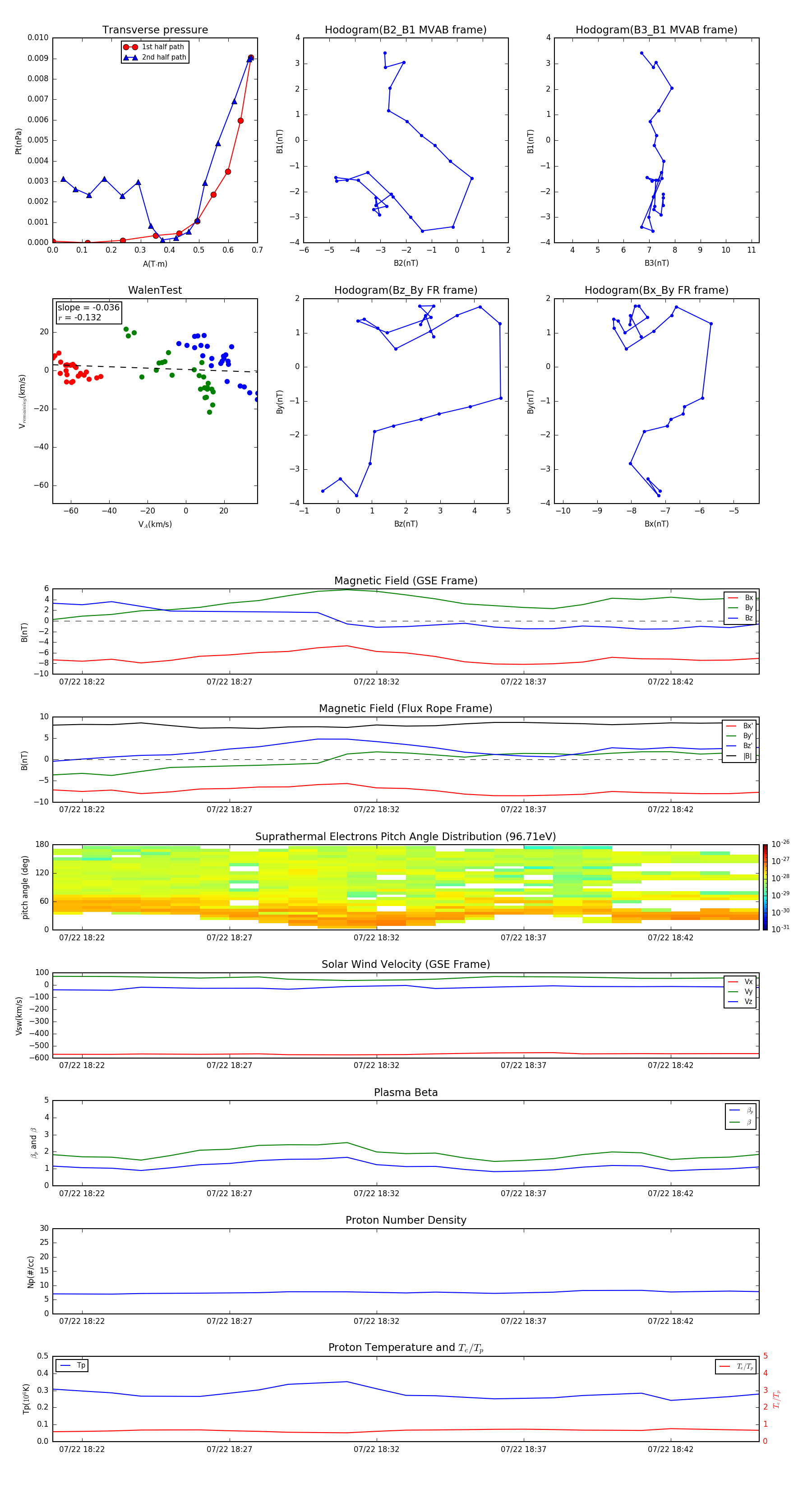Click the 'pitch angle (deg)' axis label

tap(25, 887)
